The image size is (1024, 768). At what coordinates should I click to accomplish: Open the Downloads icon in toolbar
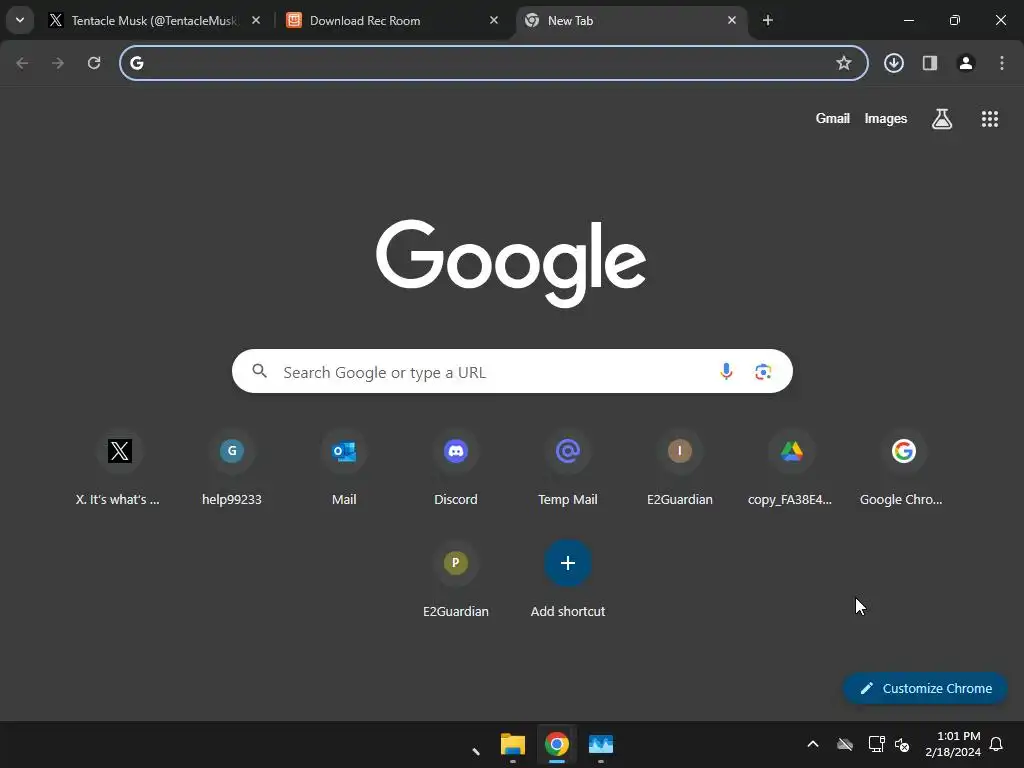click(x=894, y=63)
